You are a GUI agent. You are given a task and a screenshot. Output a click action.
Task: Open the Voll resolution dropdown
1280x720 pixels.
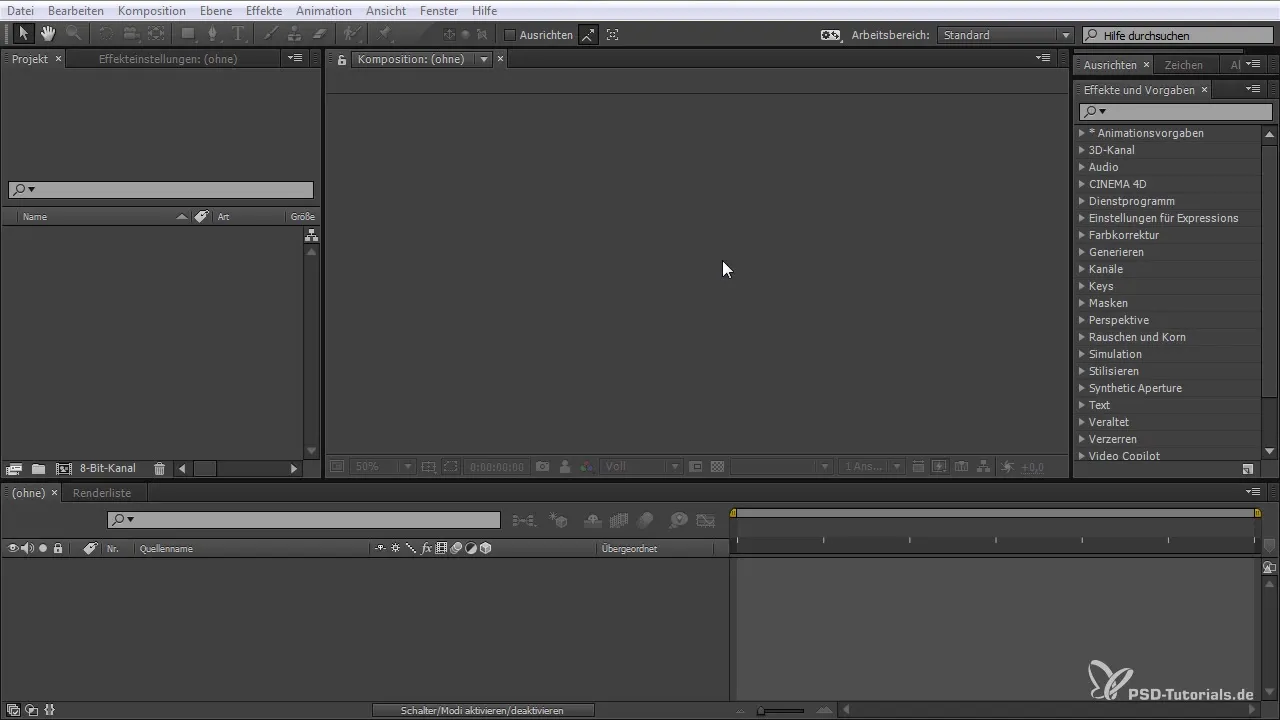[x=642, y=467]
